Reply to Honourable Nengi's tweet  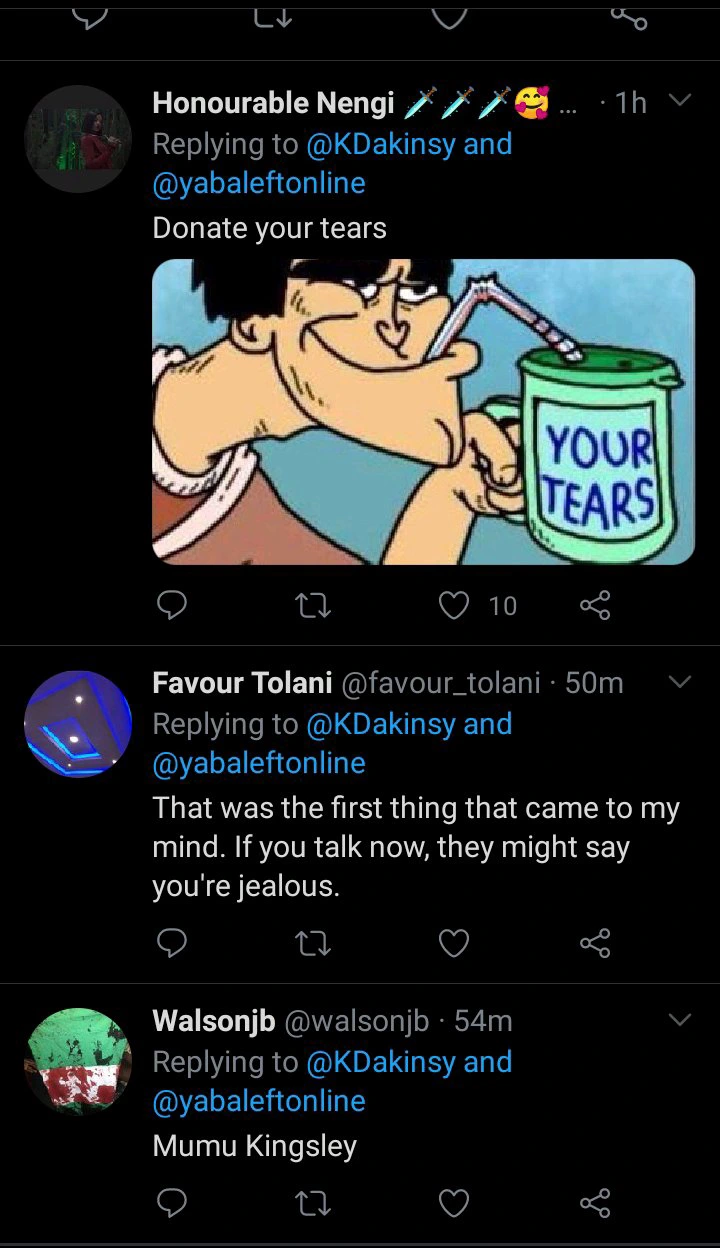[x=173, y=605]
